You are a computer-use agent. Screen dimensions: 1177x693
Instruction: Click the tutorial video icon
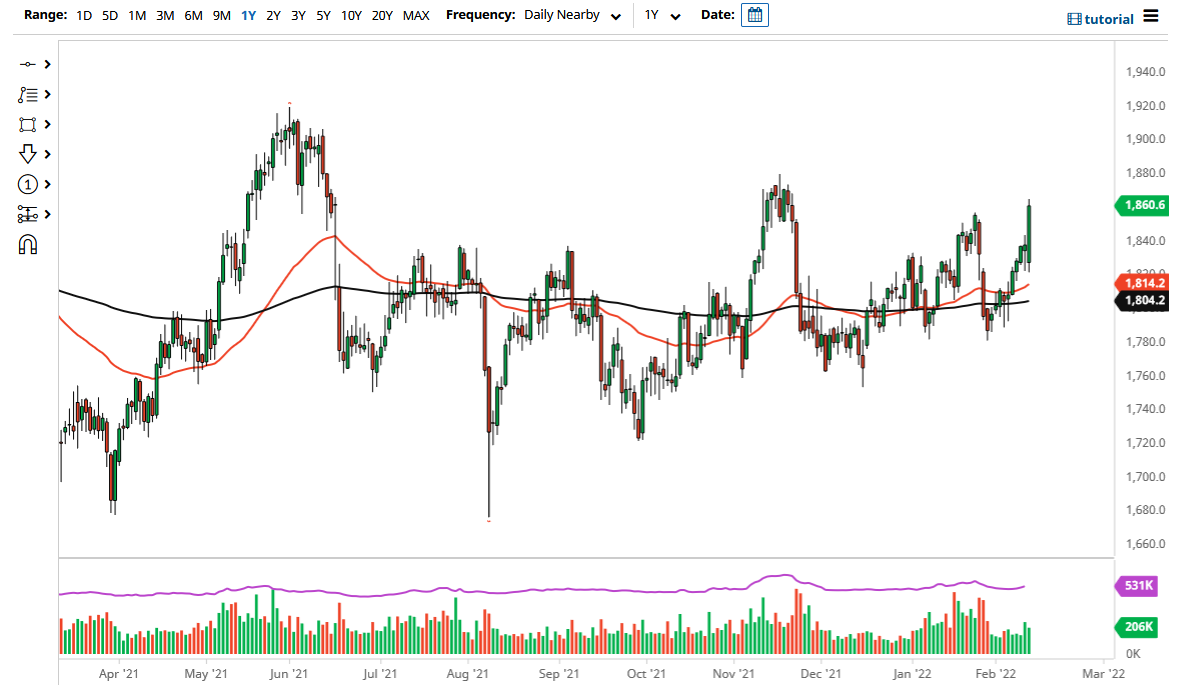click(x=1074, y=20)
